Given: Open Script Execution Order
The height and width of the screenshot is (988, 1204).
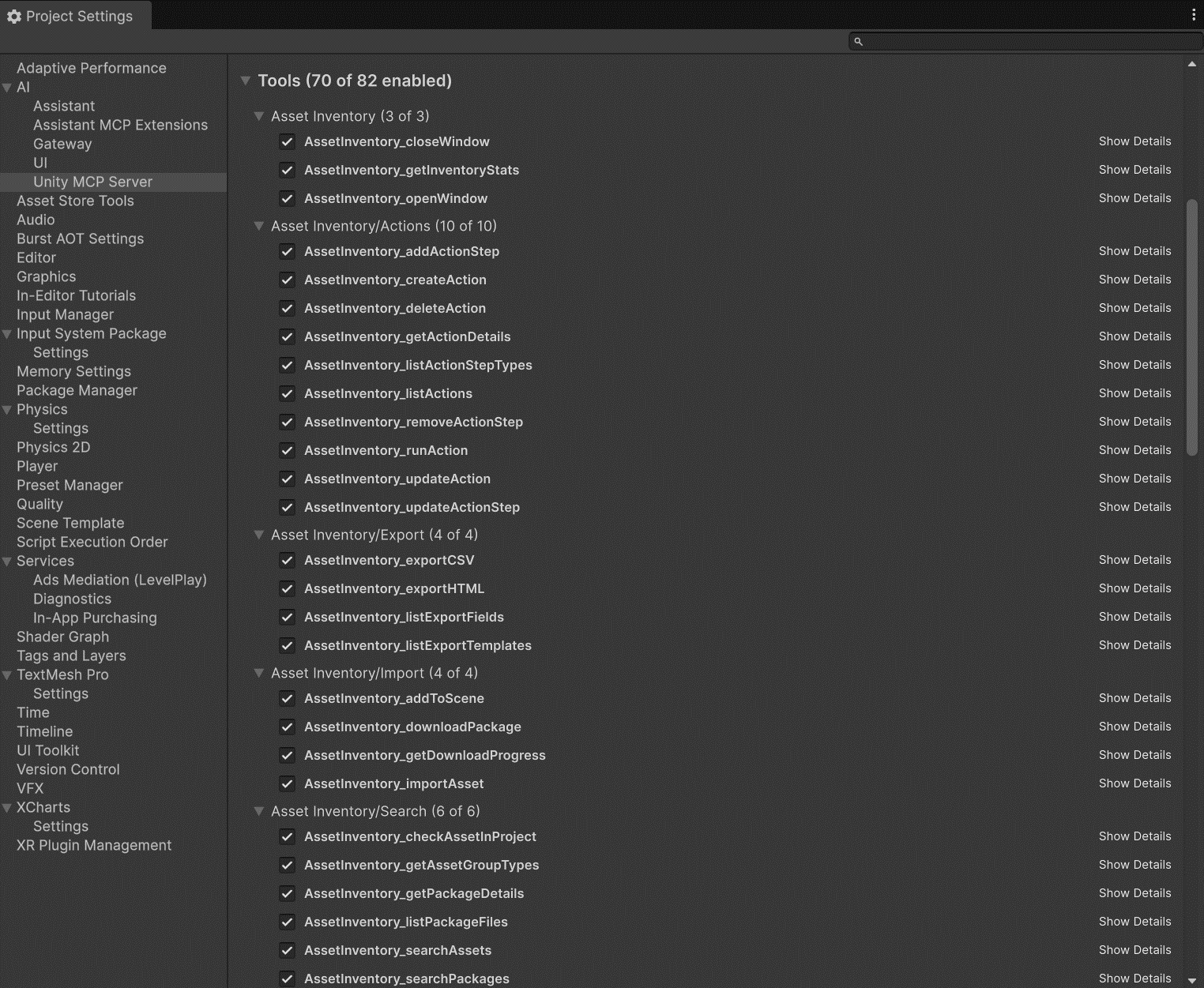Looking at the screenshot, I should coord(92,542).
